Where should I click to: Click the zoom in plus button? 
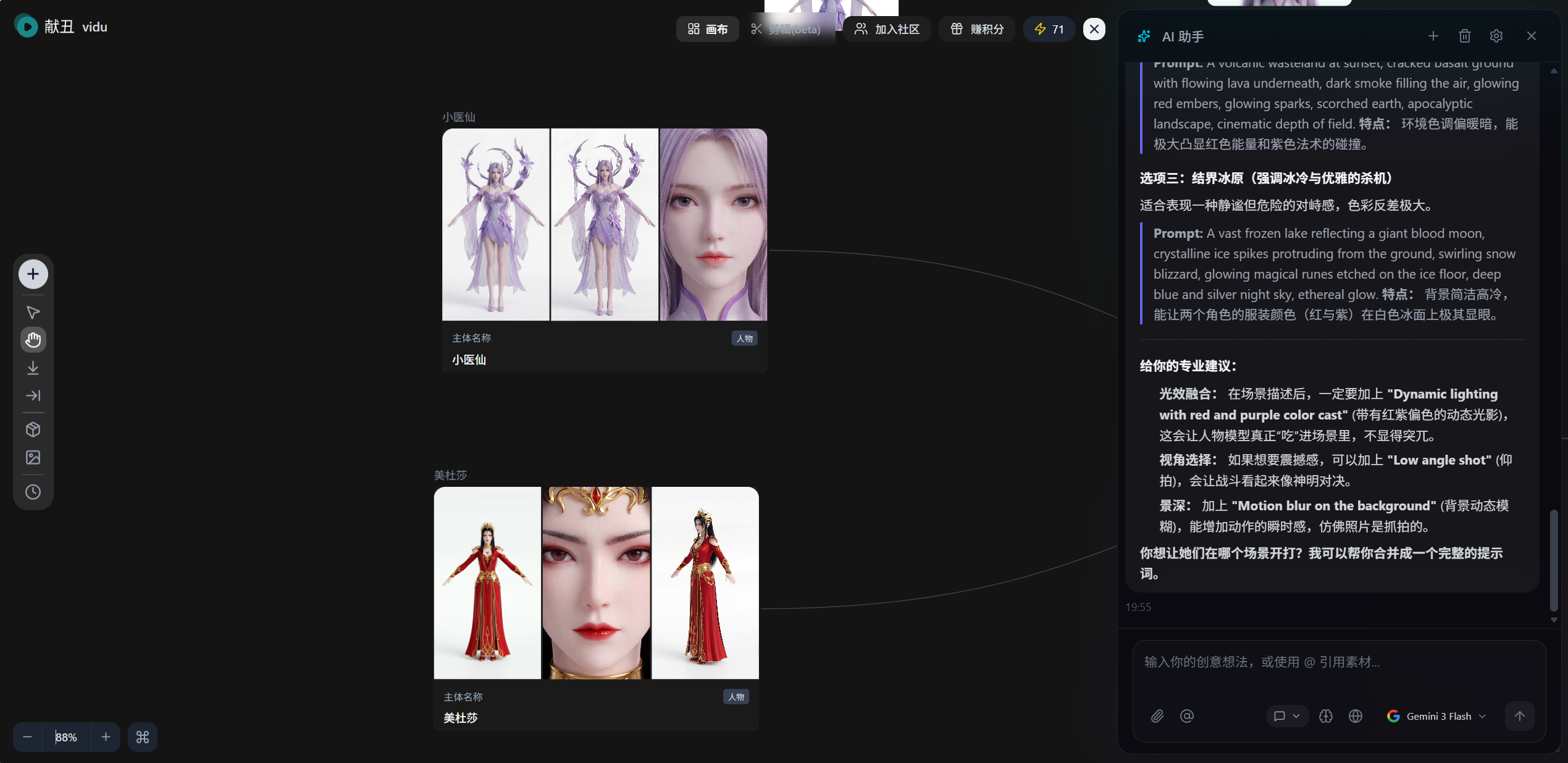coord(106,737)
